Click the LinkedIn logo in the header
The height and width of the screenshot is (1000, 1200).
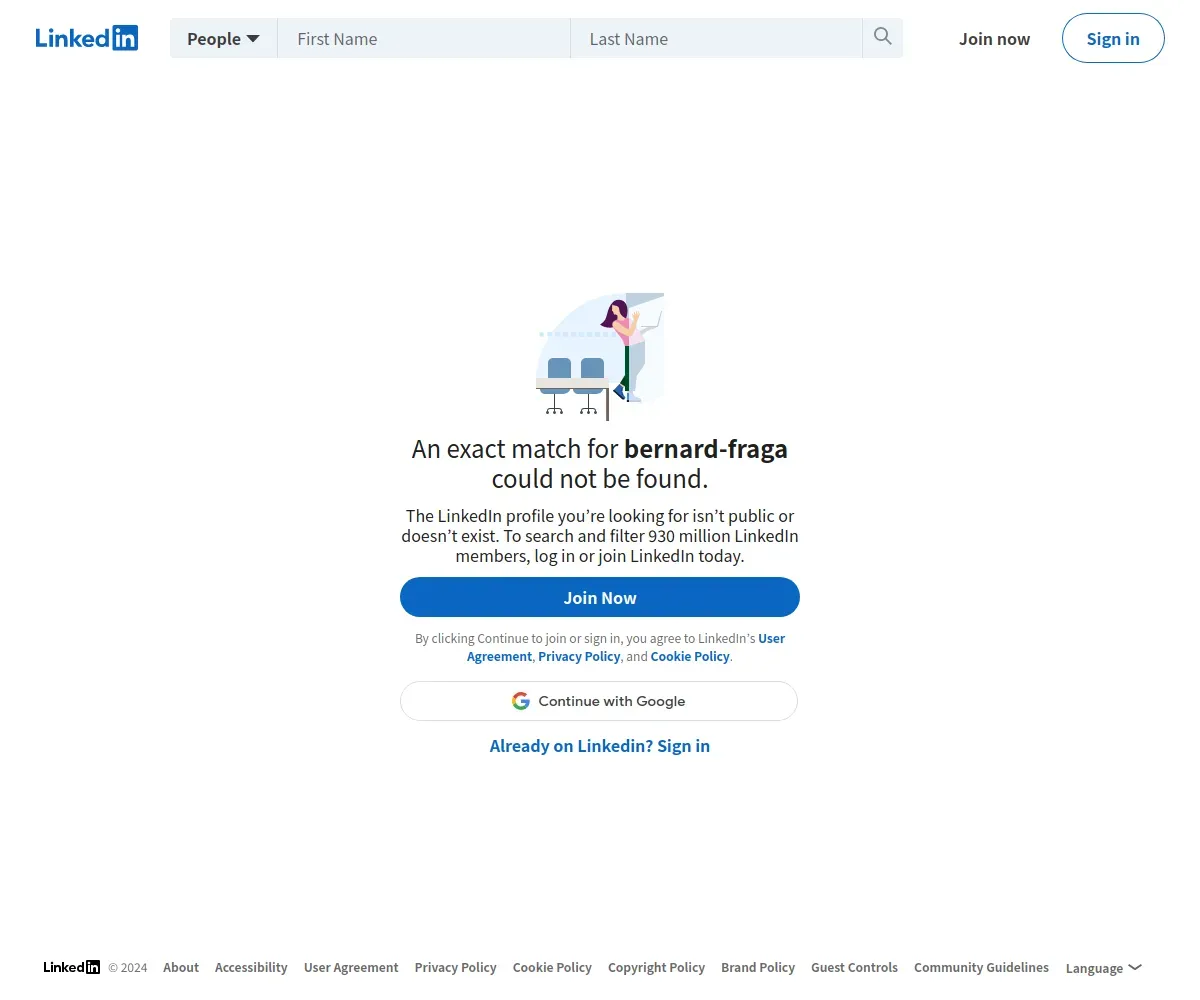pyautogui.click(x=87, y=38)
